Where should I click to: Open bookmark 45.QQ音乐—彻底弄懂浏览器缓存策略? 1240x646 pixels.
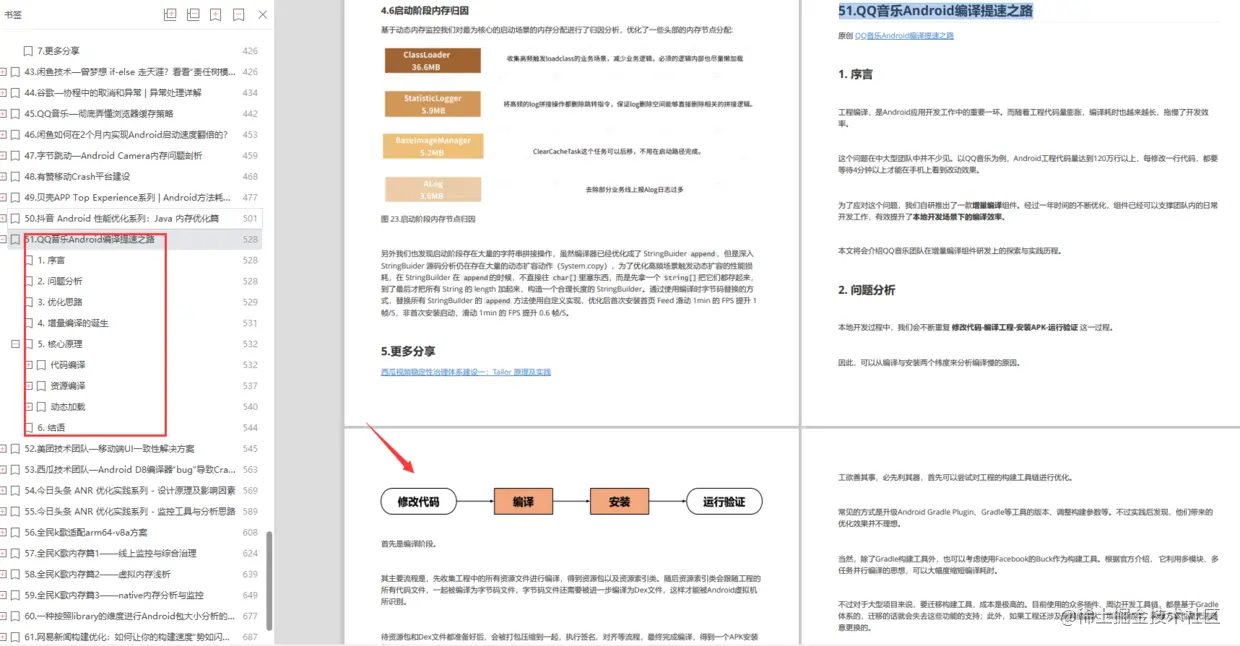(x=99, y=114)
